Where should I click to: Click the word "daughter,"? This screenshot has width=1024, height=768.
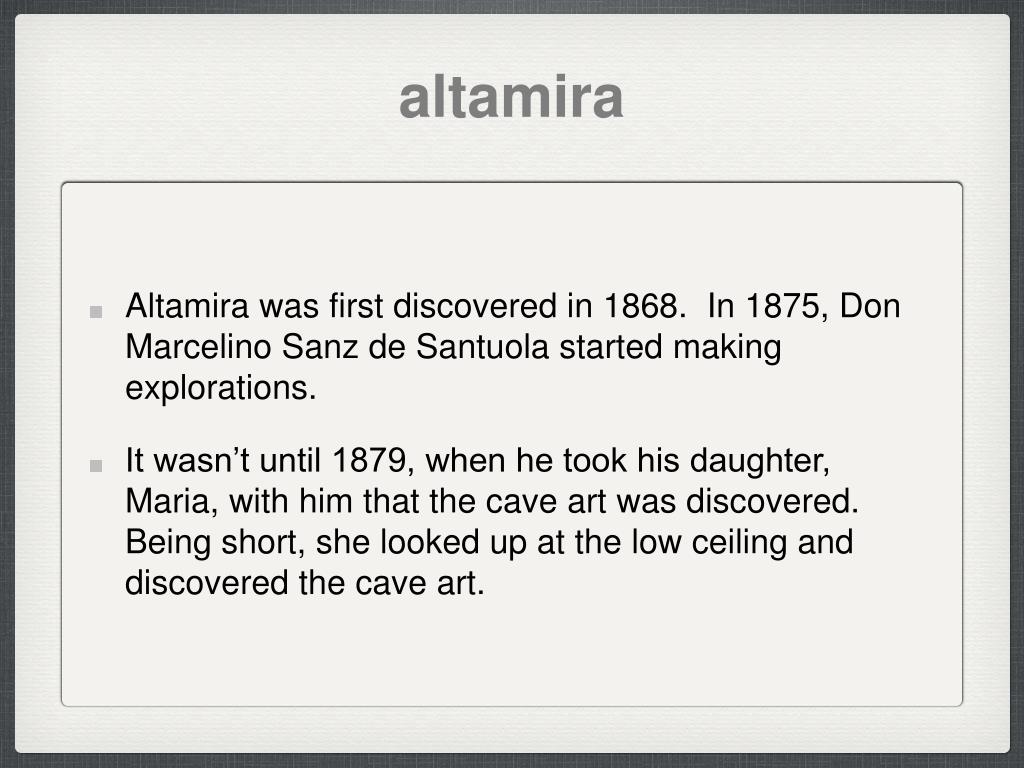pos(760,460)
